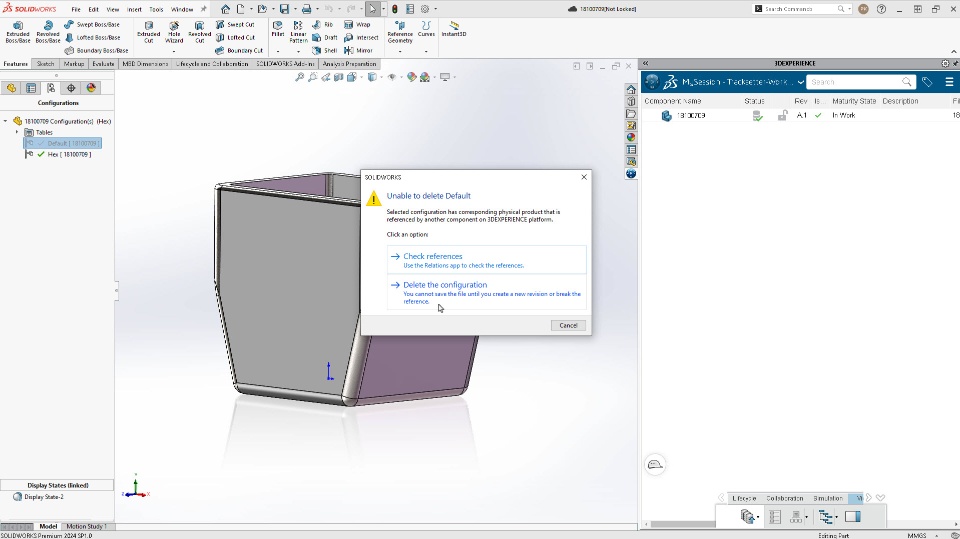Screen dimensions: 960x539
Task: Pick the Draft feature
Action: pyautogui.click(x=324, y=37)
